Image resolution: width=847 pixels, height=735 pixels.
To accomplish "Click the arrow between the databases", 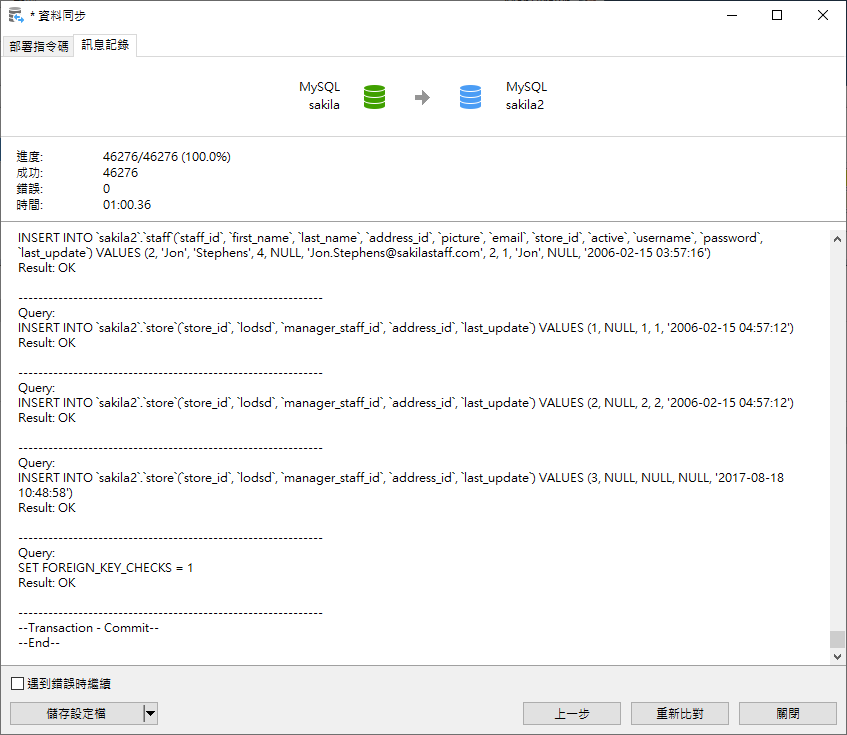I will pyautogui.click(x=422, y=97).
